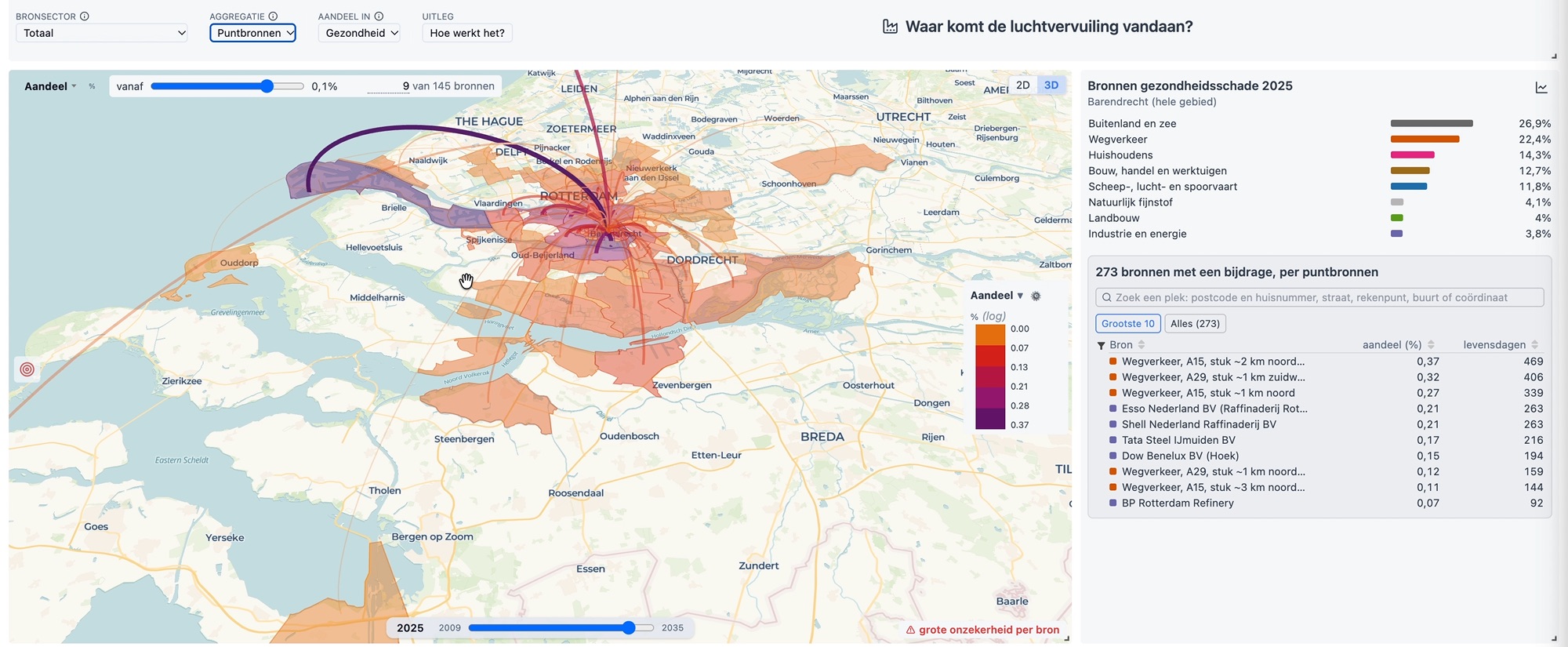This screenshot has height=647, width=1568.
Task: Click the info icon next to Bronsector
Action: (85, 16)
